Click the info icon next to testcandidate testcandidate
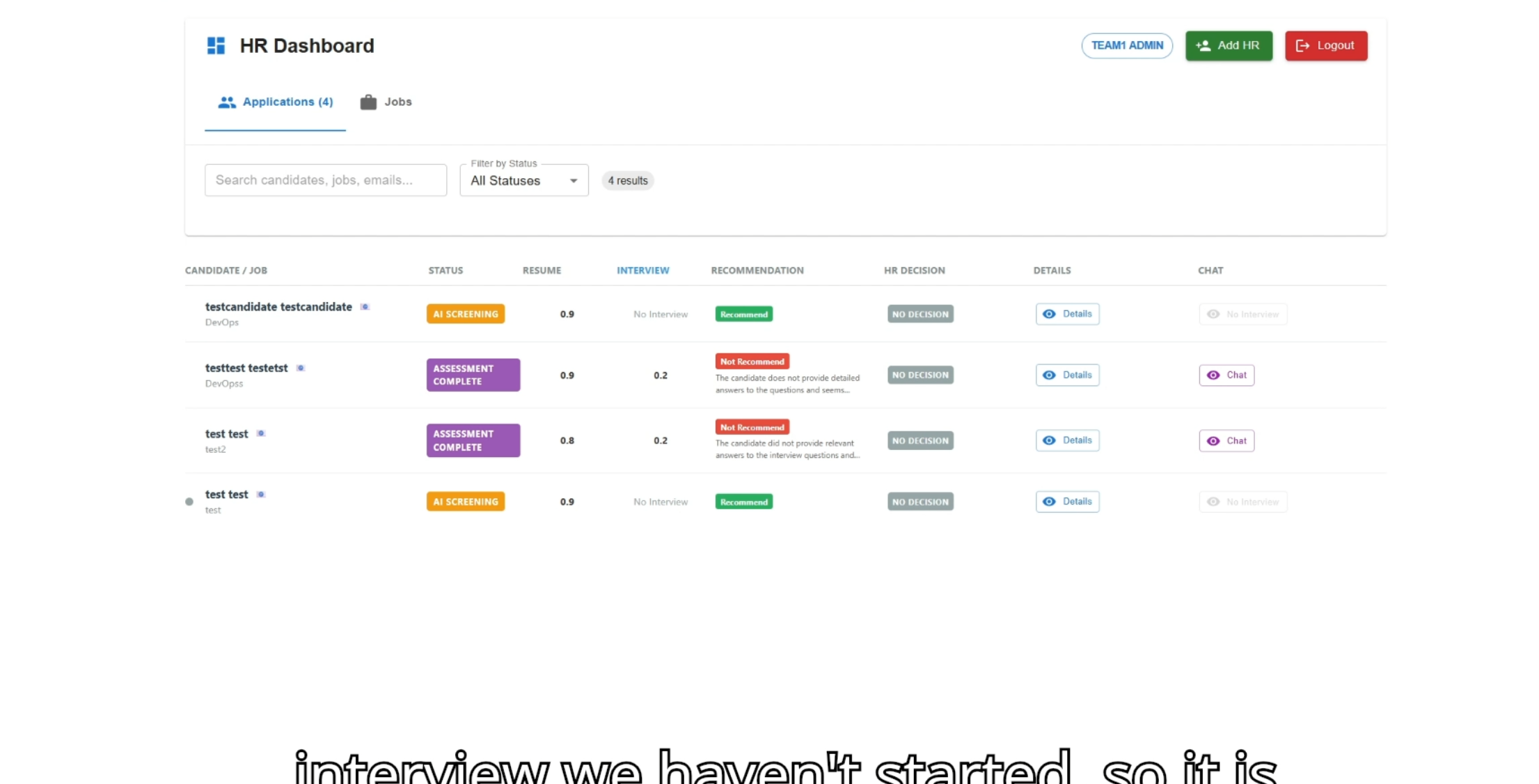This screenshot has height=784, width=1539. (x=365, y=307)
